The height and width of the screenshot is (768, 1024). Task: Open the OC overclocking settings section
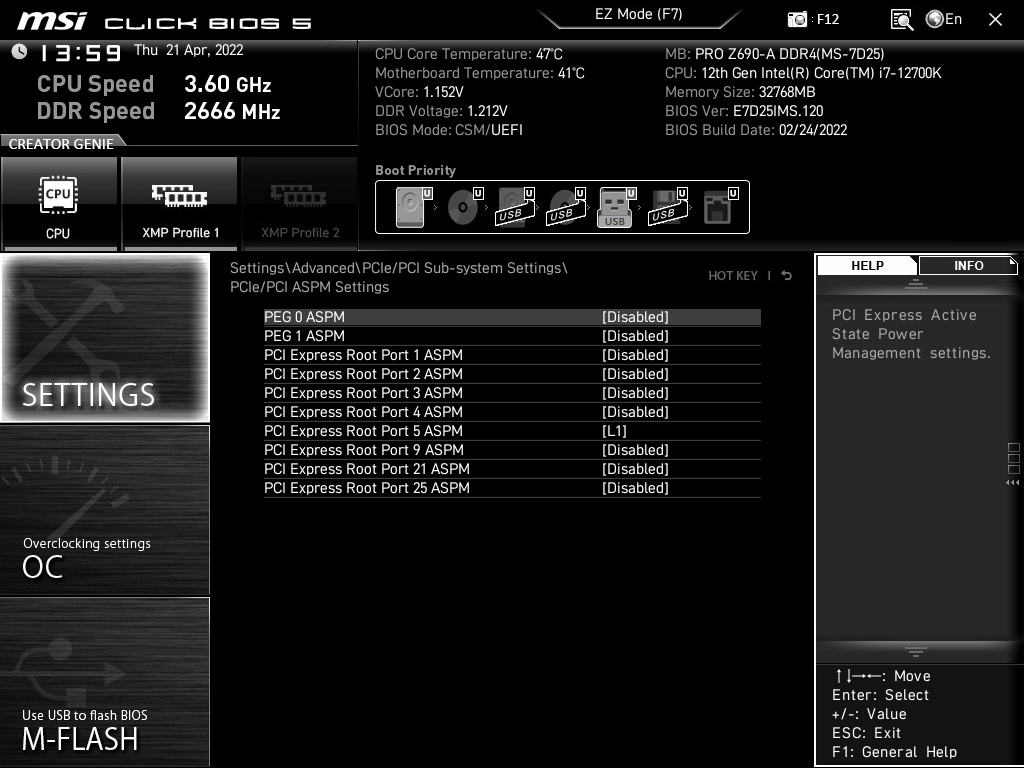tap(105, 510)
